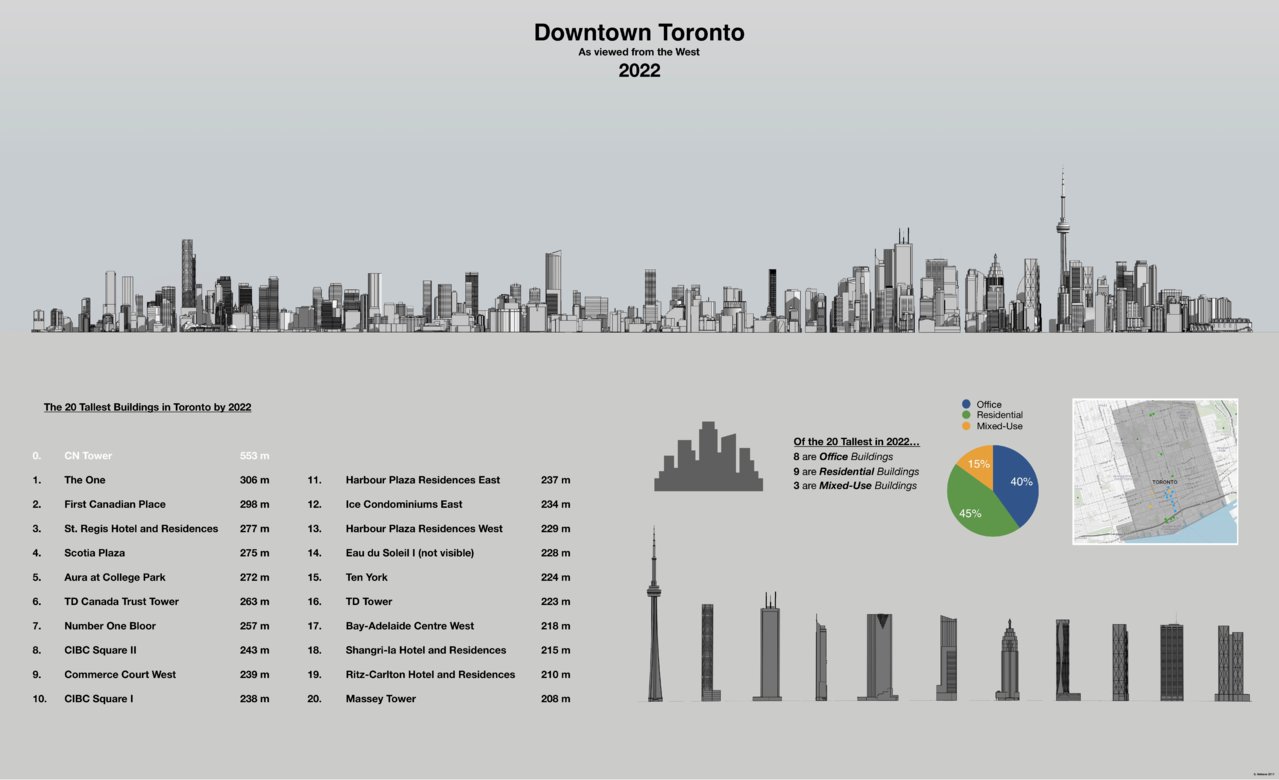Click 'Commerce Court West' entry

[x=120, y=674]
